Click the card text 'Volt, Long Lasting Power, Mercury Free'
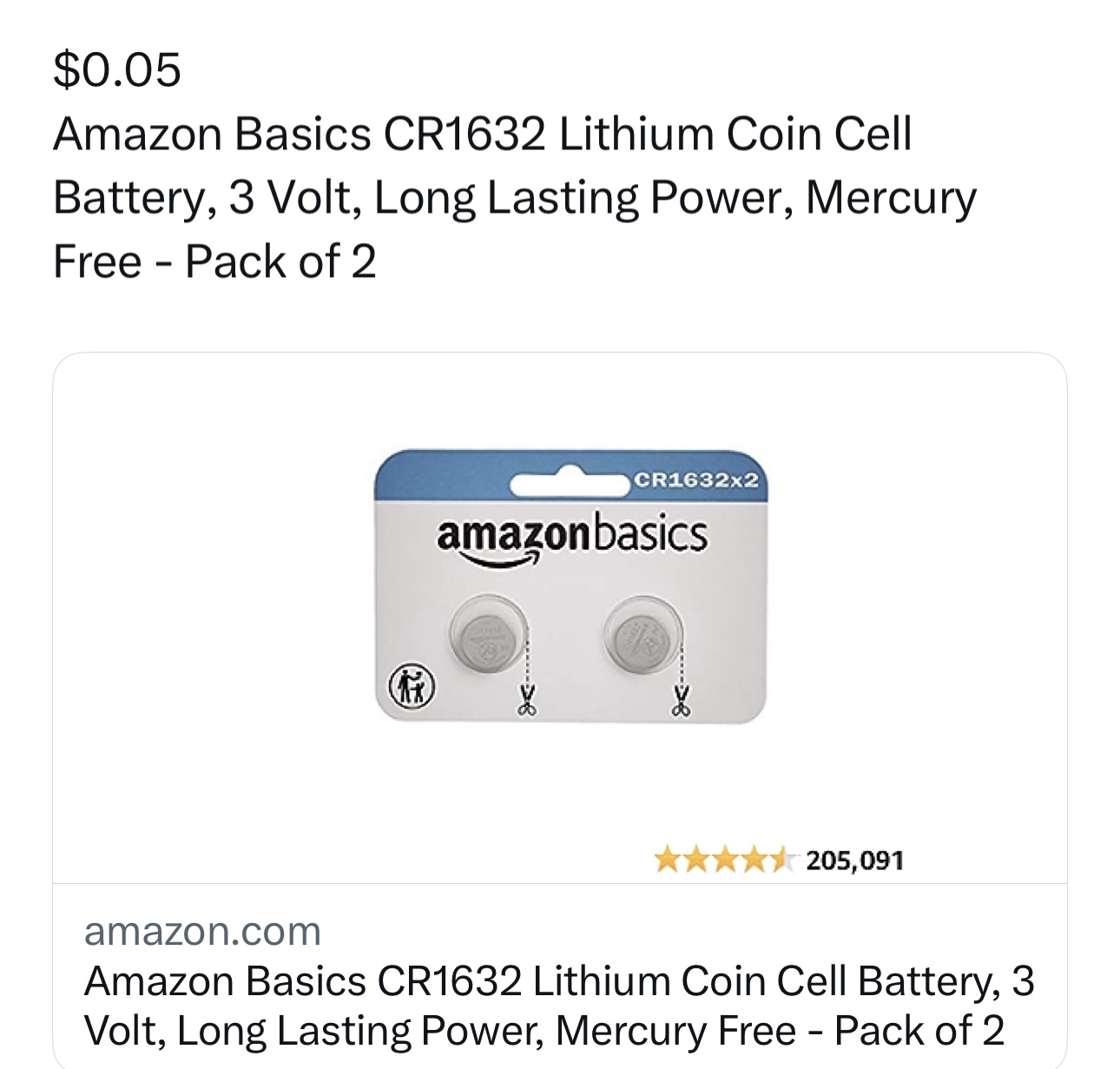 (x=440, y=1031)
